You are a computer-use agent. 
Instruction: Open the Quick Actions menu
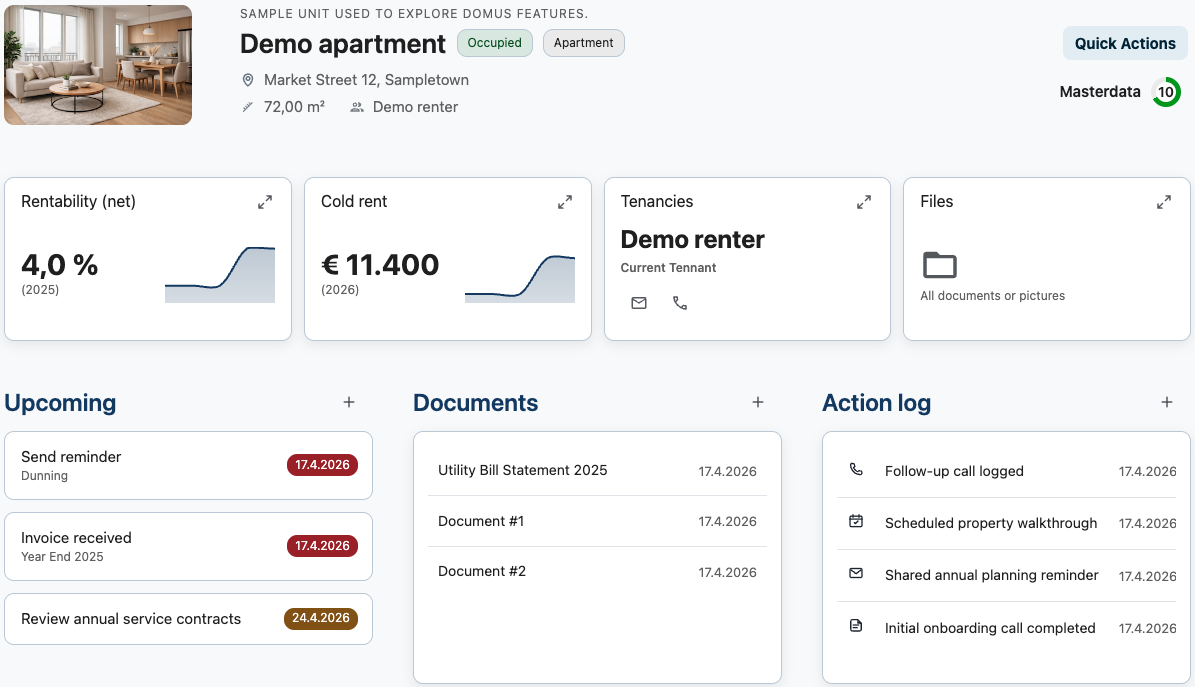(1125, 43)
